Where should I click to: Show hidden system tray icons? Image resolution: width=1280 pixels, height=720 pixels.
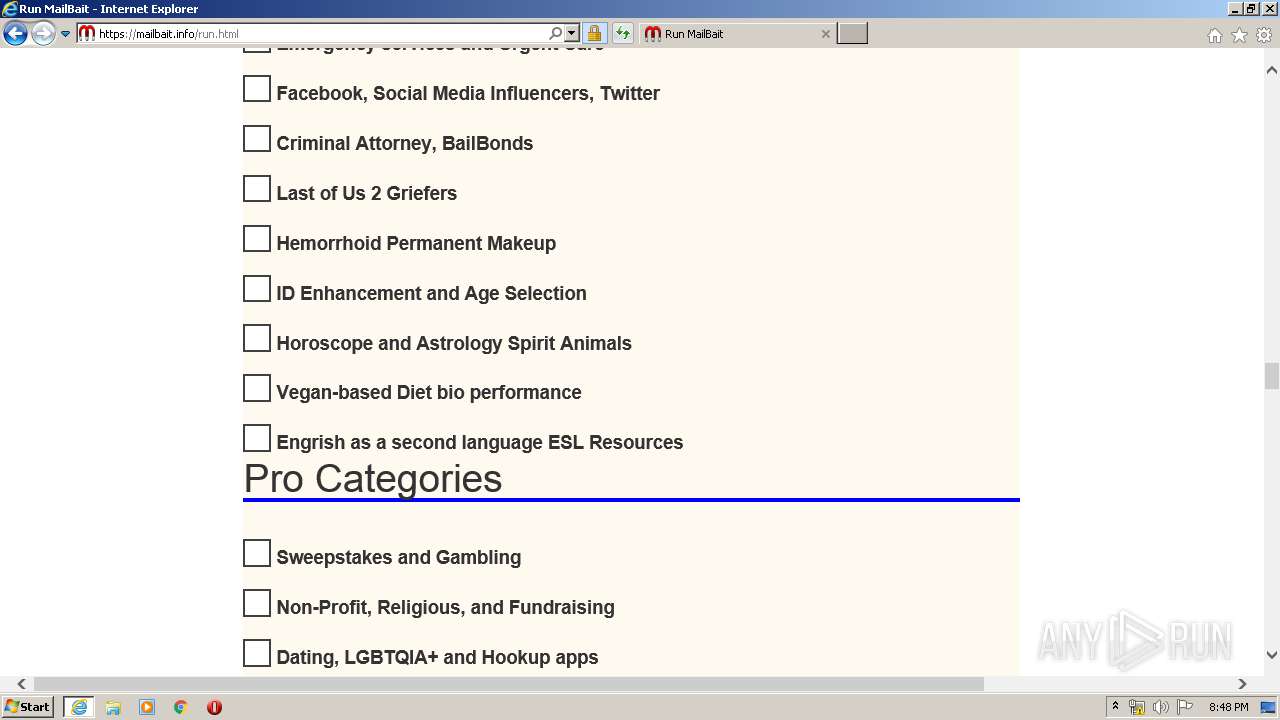(x=1115, y=707)
